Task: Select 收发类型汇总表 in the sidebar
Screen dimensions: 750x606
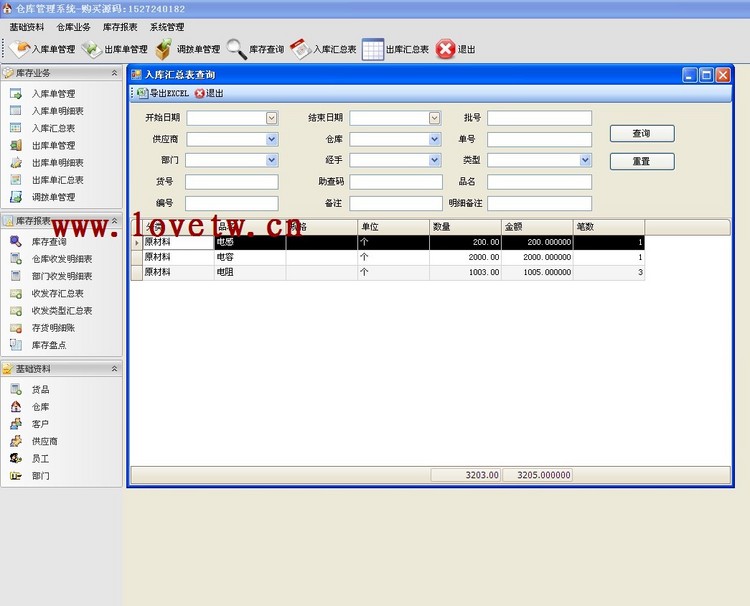Action: (x=62, y=310)
